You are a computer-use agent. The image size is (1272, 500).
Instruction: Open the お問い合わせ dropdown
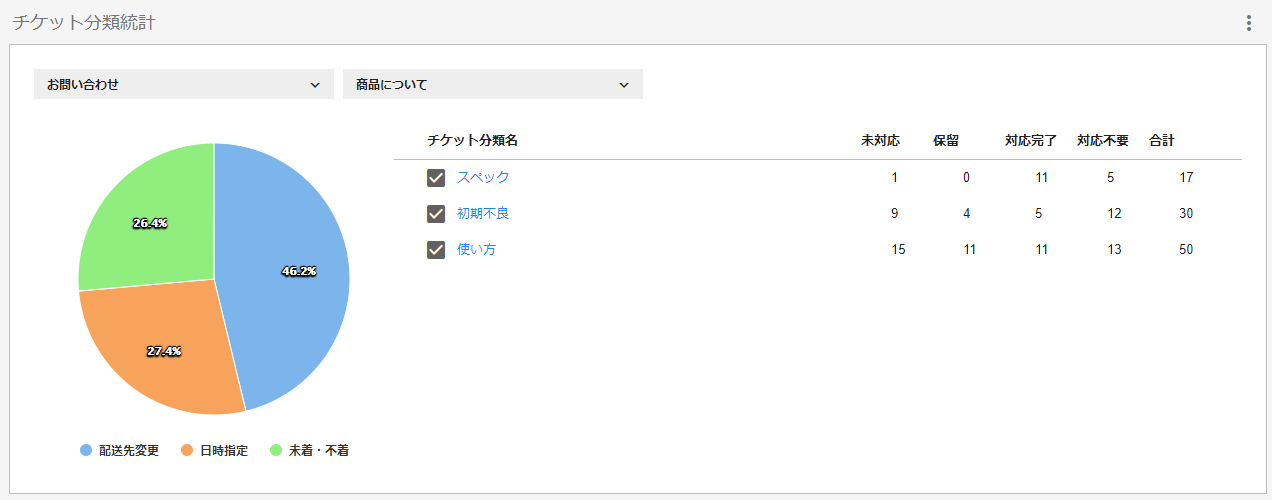click(184, 84)
